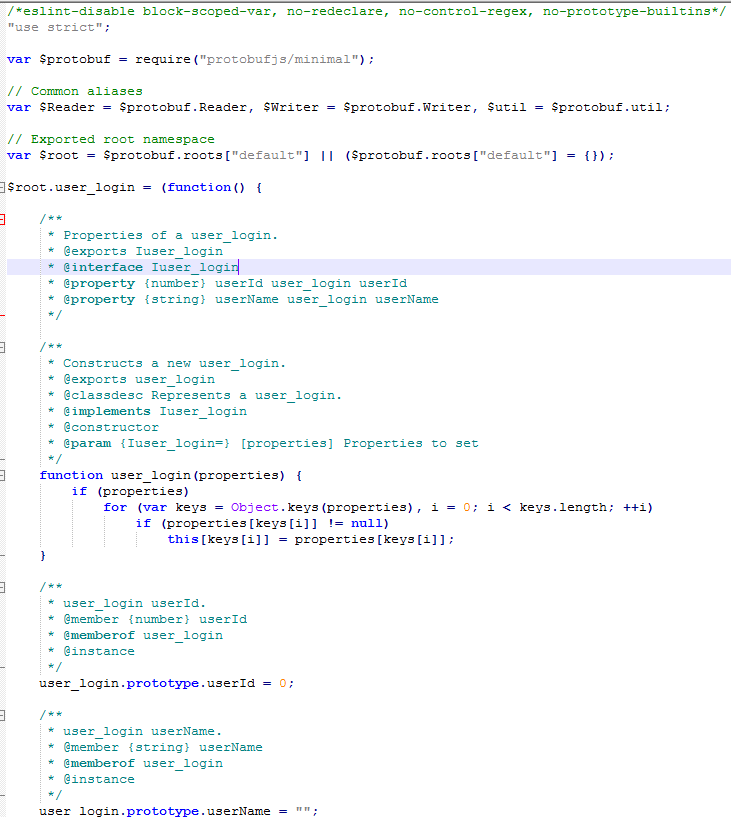This screenshot has height=817, width=731.
Task: Click the "@classdesc Represents a user_login." line
Action: pos(203,395)
